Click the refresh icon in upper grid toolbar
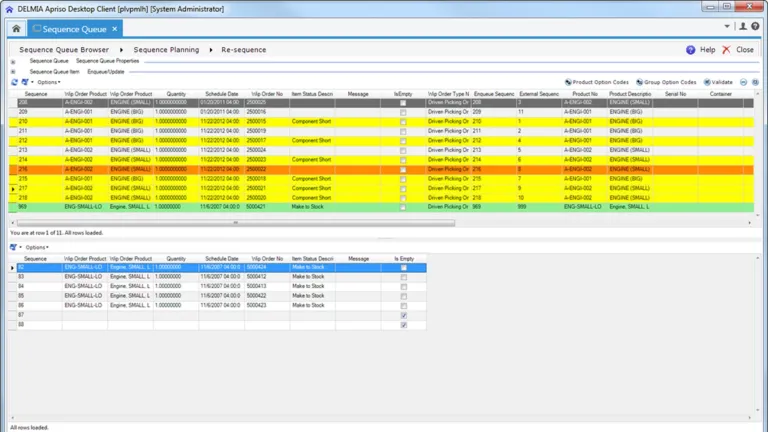Image resolution: width=768 pixels, height=432 pixels. [15, 82]
